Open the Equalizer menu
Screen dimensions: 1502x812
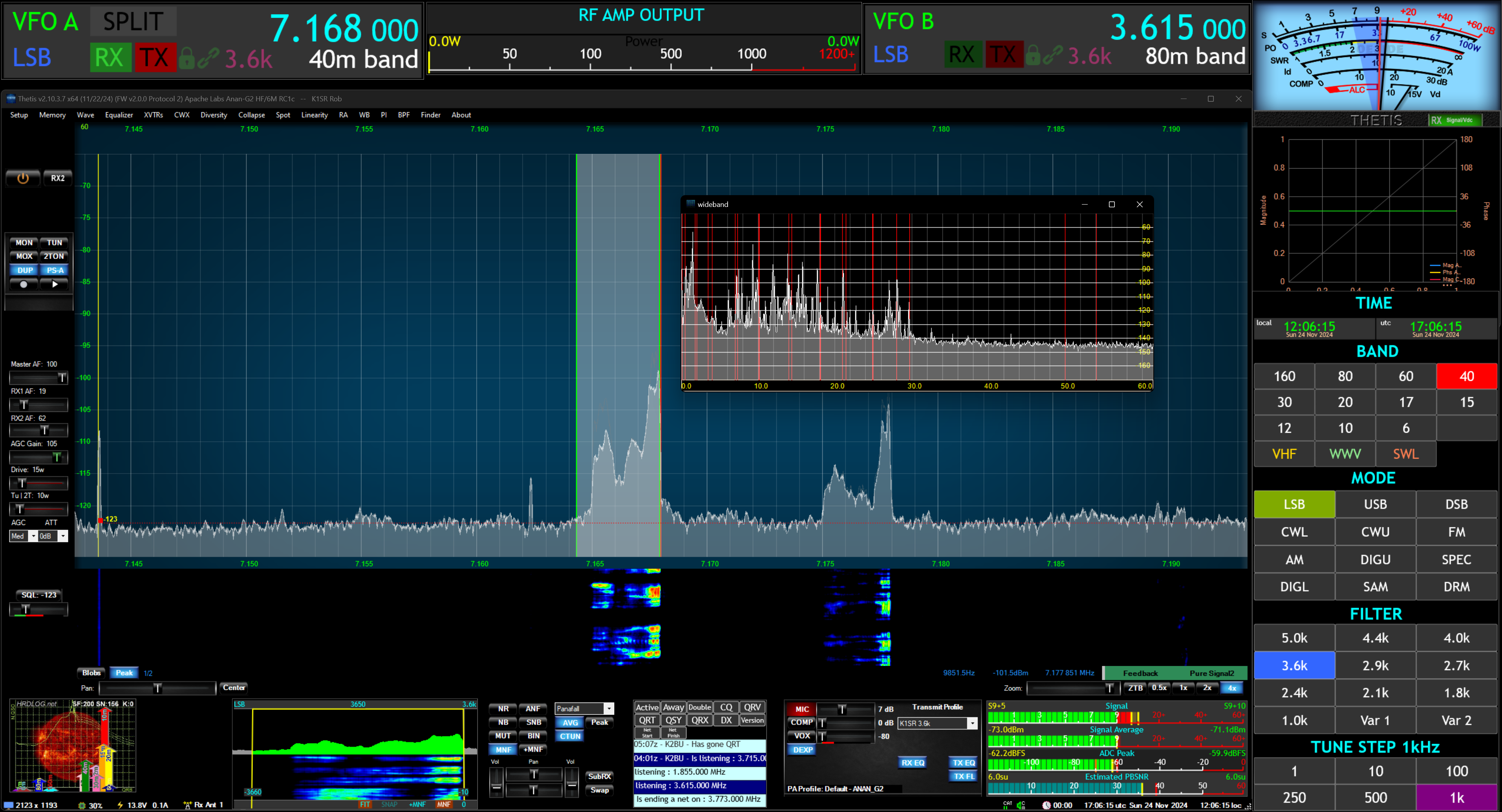point(119,115)
